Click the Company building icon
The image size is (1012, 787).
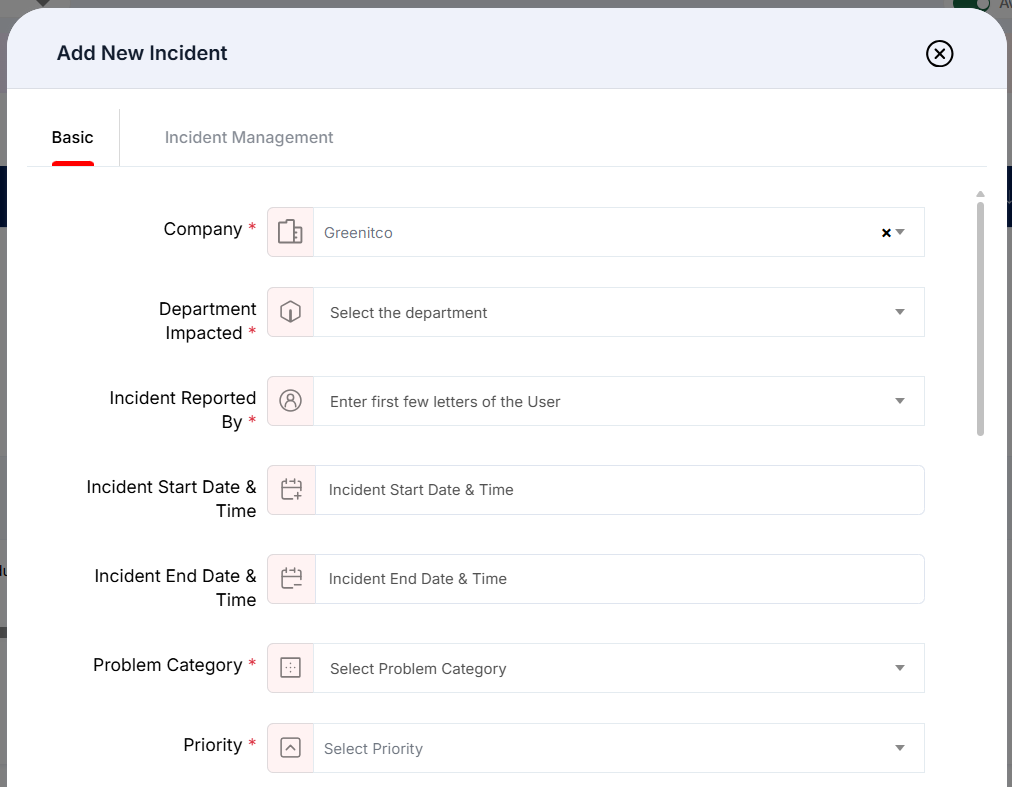click(x=290, y=232)
